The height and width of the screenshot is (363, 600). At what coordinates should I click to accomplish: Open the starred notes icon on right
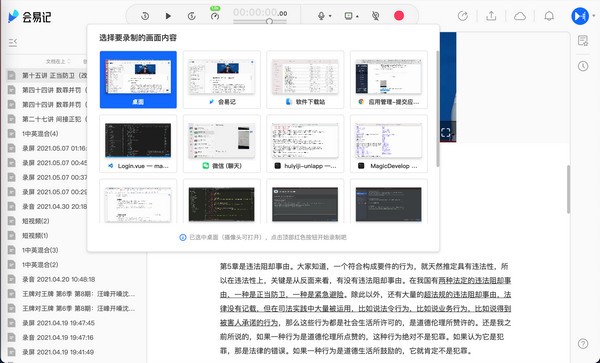583,41
